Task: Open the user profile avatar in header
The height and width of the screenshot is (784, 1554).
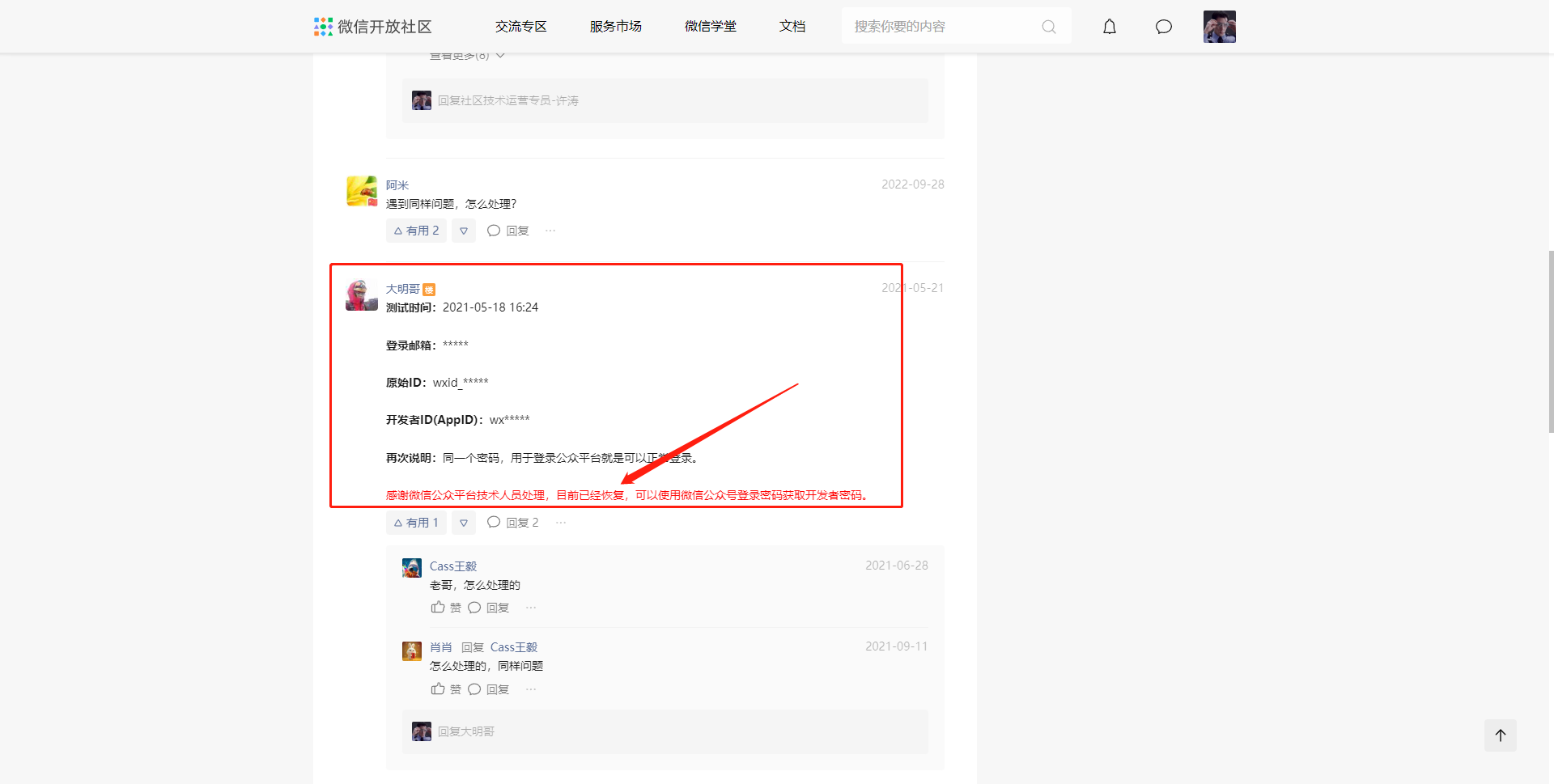Action: click(1220, 27)
